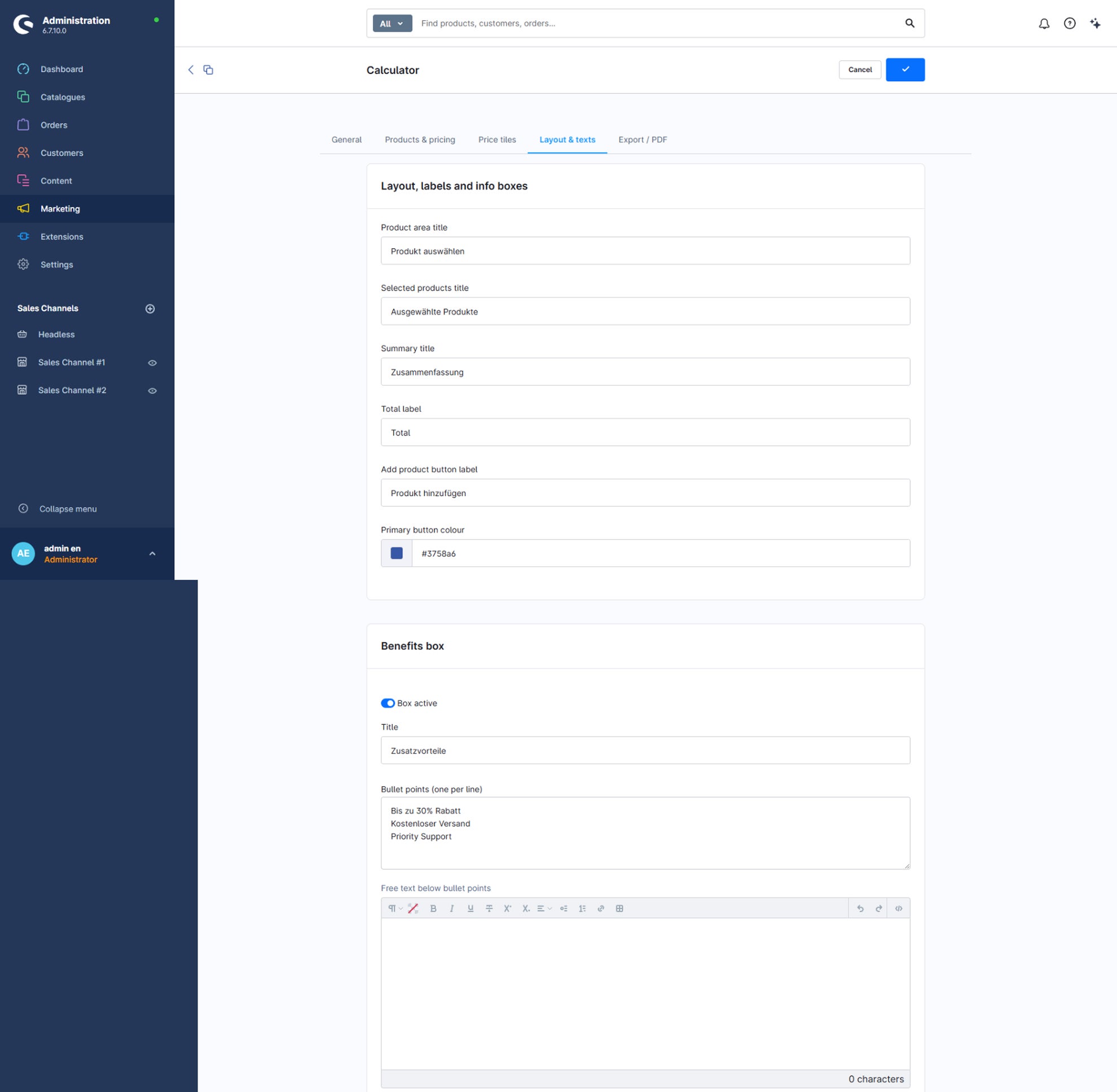The image size is (1117, 1092).
Task: Open the All search filter dropdown
Action: point(393,24)
